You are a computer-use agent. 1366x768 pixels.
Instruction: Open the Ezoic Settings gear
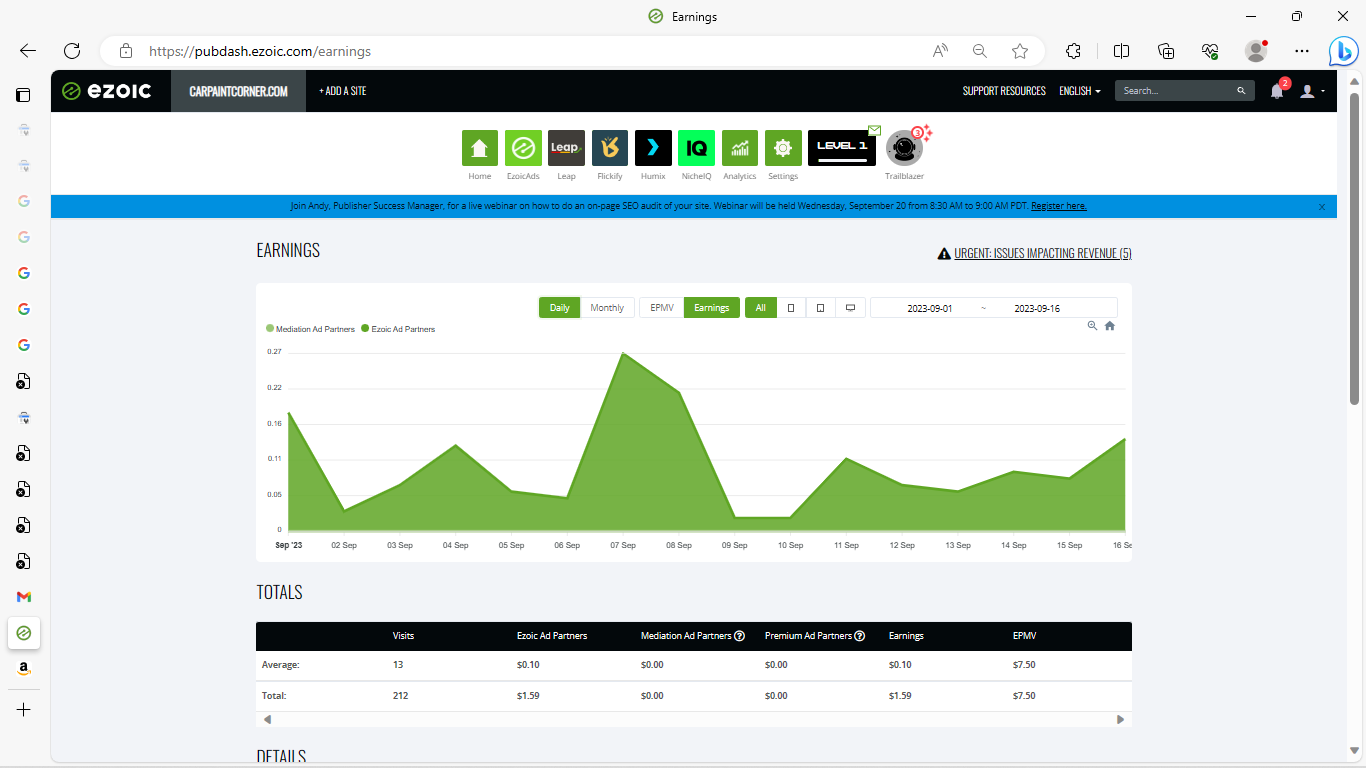(783, 148)
